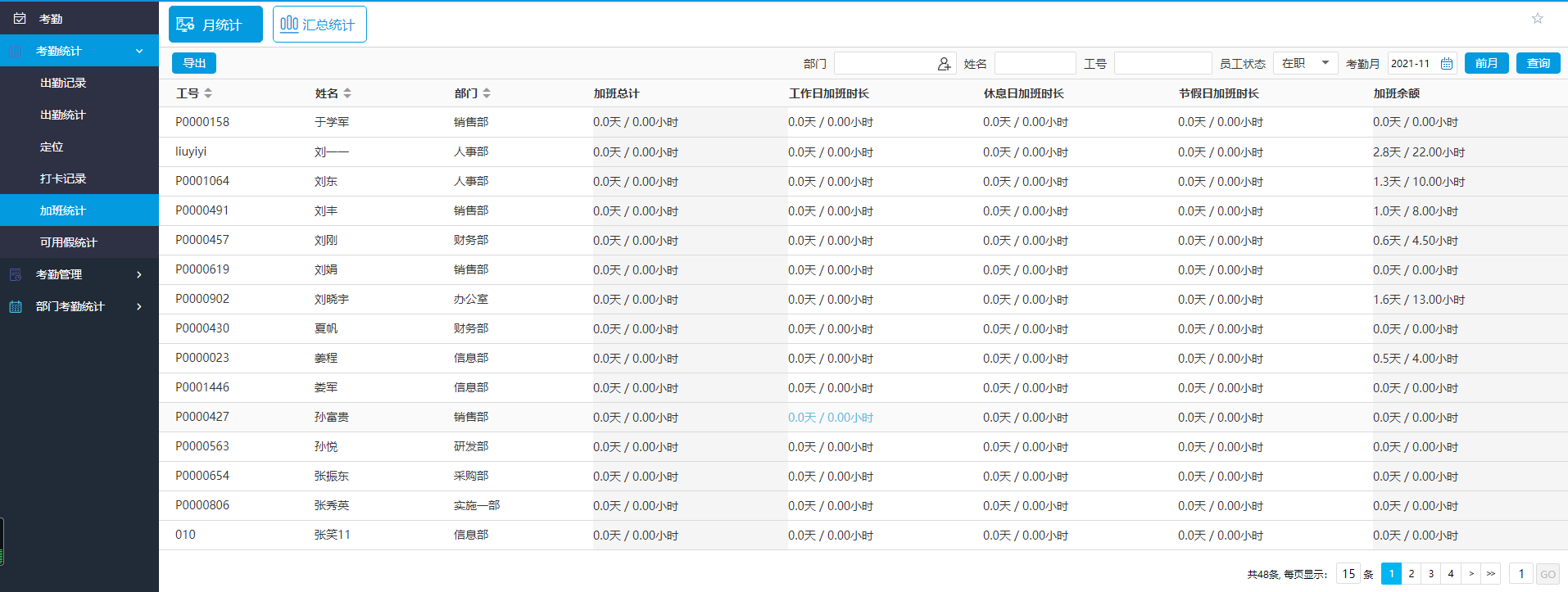Collapse the 考勤统计 sidebar section

(x=139, y=51)
